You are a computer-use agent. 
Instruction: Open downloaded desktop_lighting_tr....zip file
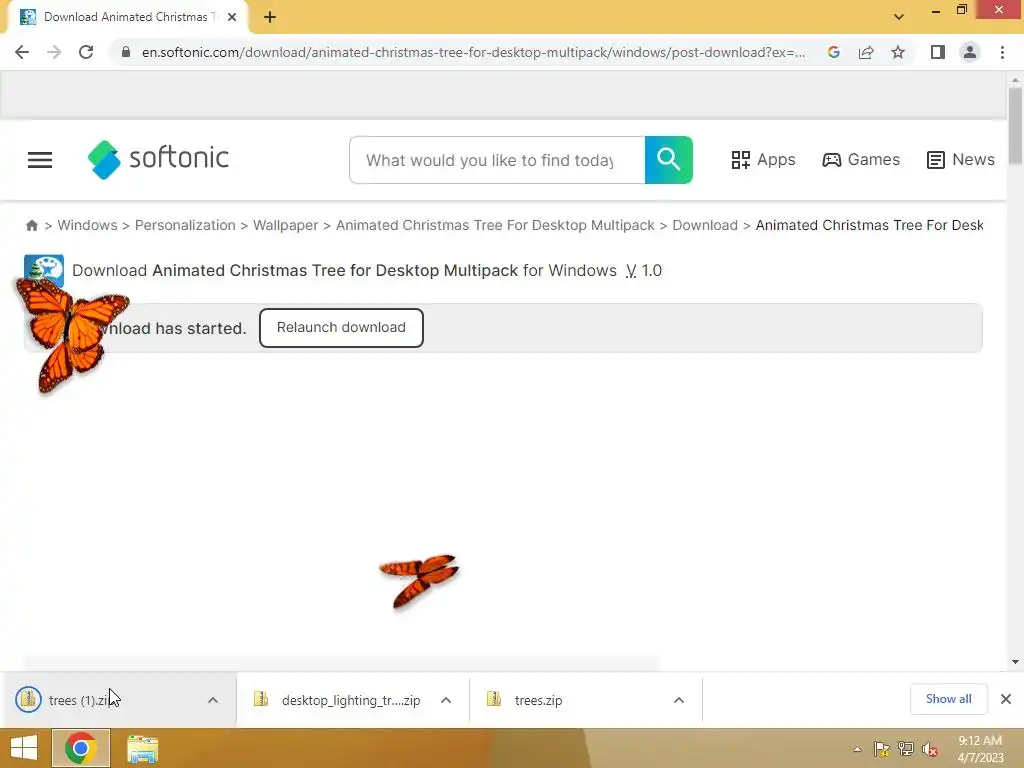(338, 700)
